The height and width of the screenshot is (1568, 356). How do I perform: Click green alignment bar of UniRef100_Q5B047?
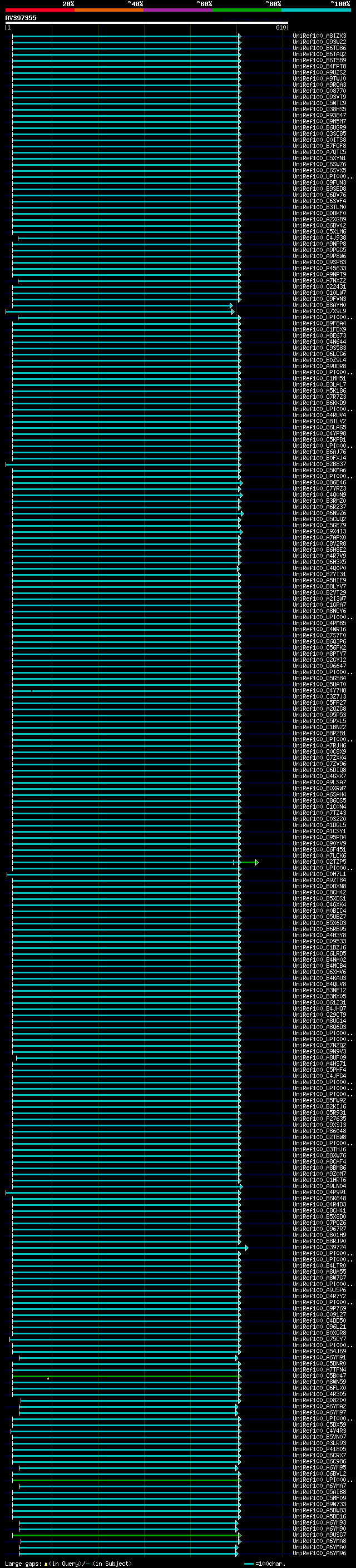click(x=127, y=1376)
